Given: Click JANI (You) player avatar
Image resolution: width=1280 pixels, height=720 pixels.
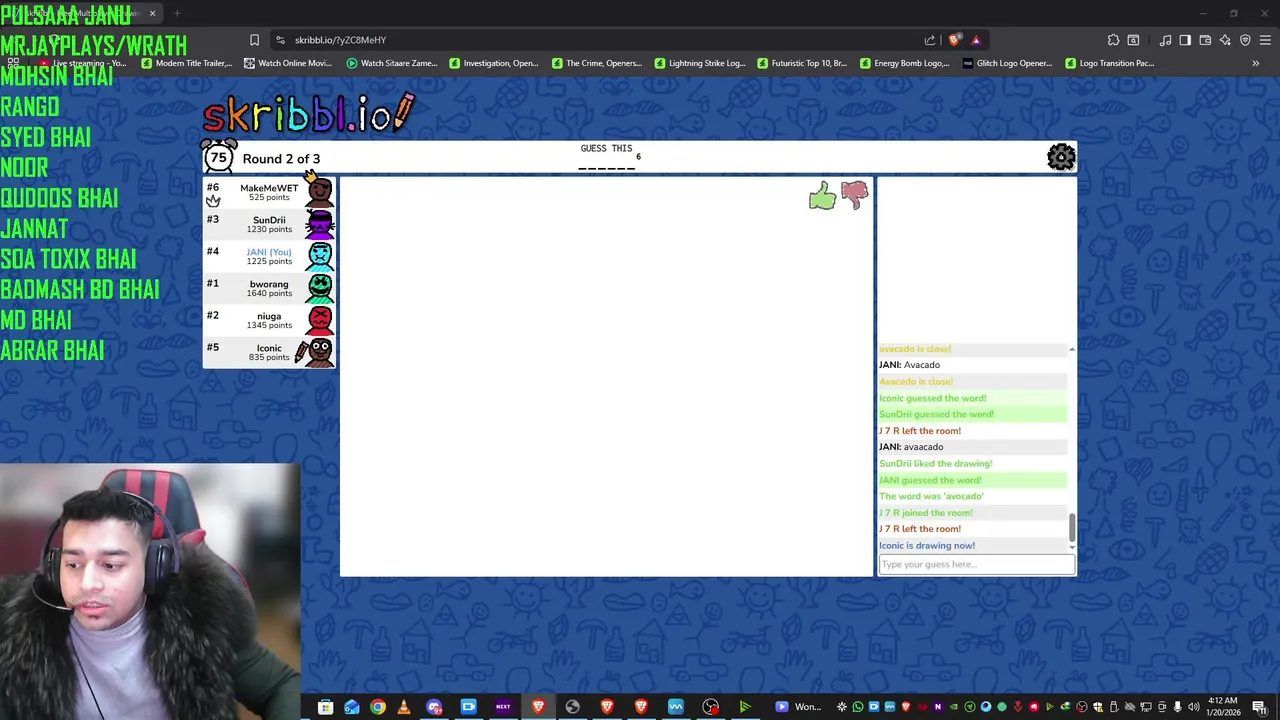Looking at the screenshot, I should [x=320, y=256].
